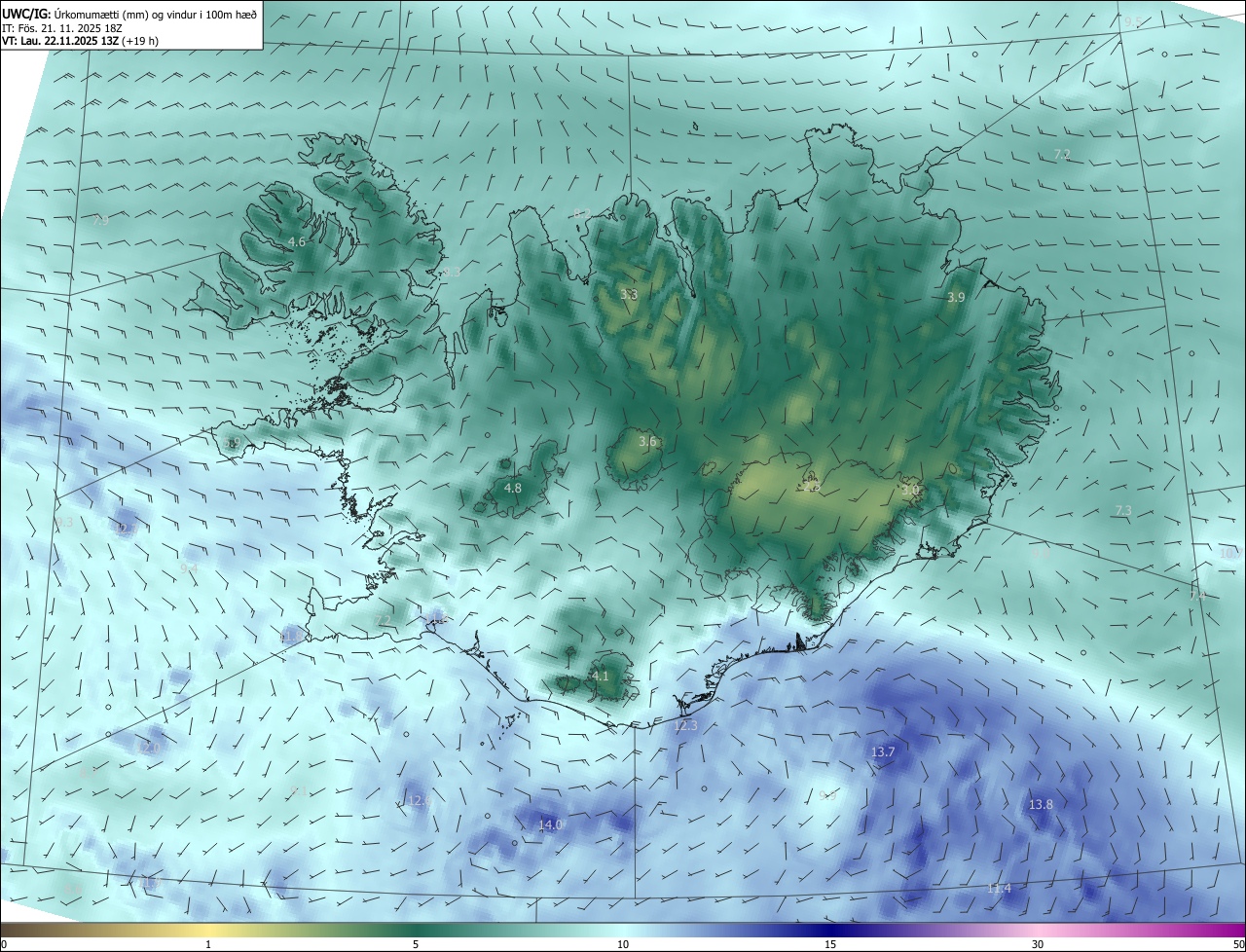1246x952 pixels.
Task: Click the 4.1 value near the south coast
Action: 601,676
